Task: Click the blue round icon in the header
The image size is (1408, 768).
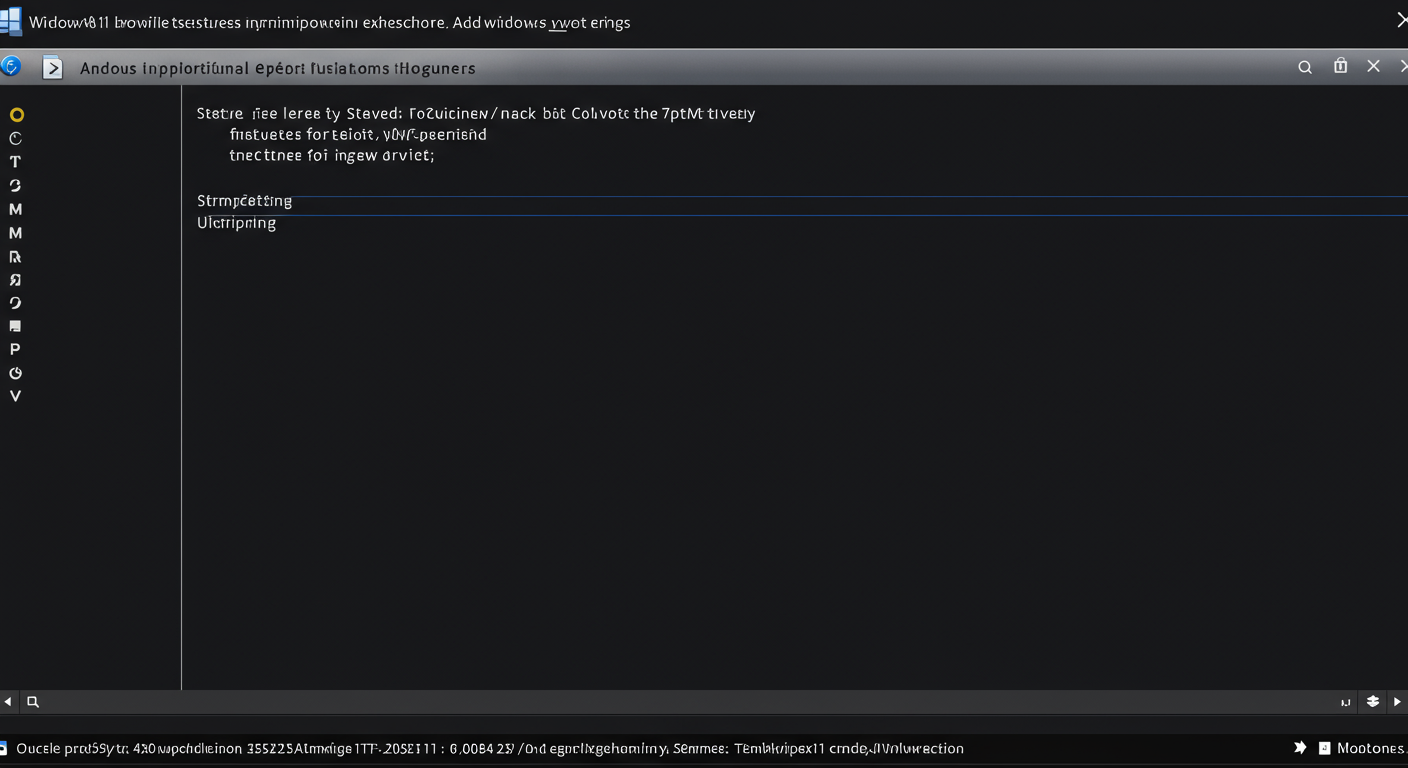Action: 11,67
